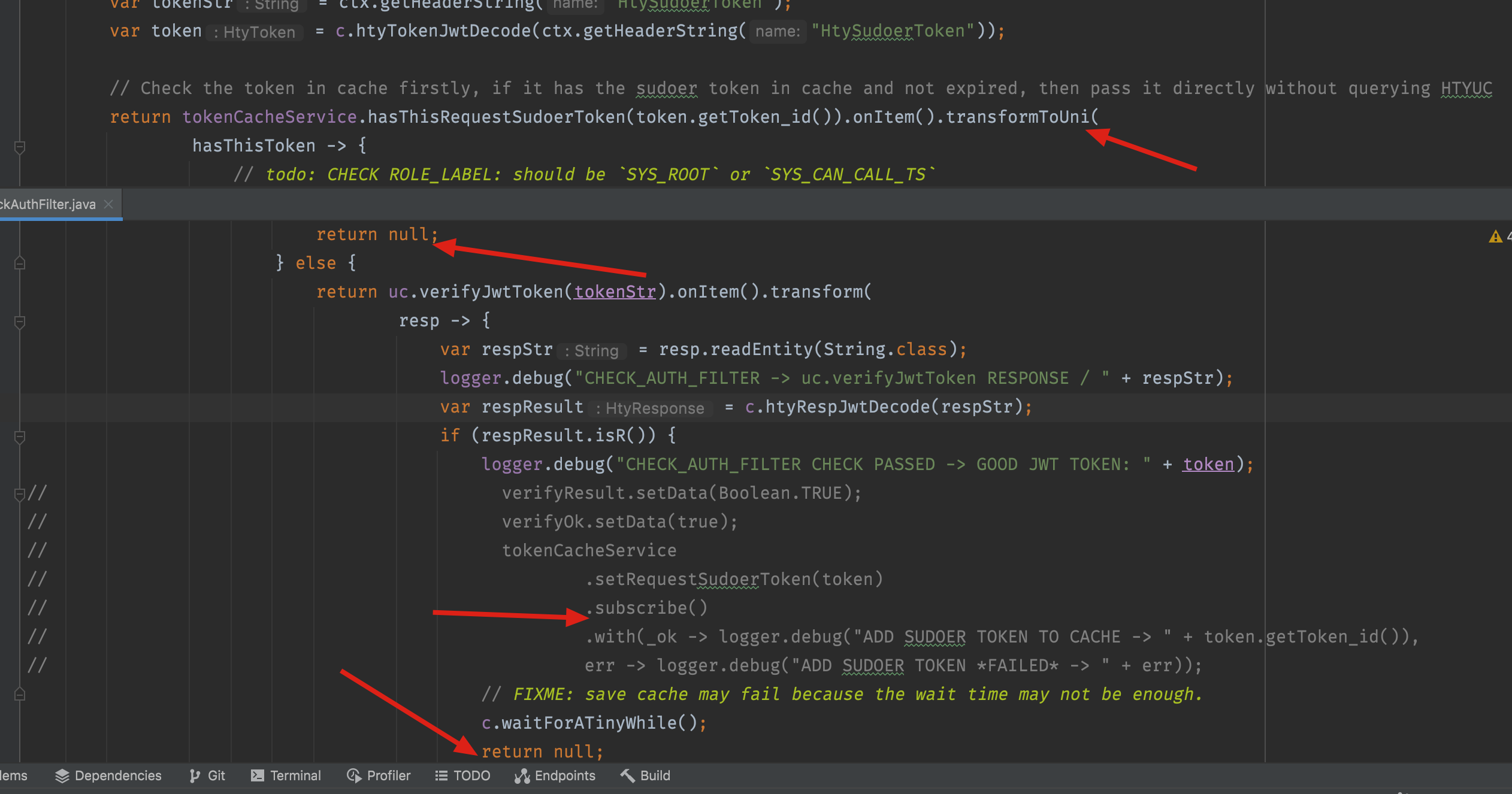Open the Terminal tool window
Viewport: 1512px width, 794px height.
click(286, 775)
